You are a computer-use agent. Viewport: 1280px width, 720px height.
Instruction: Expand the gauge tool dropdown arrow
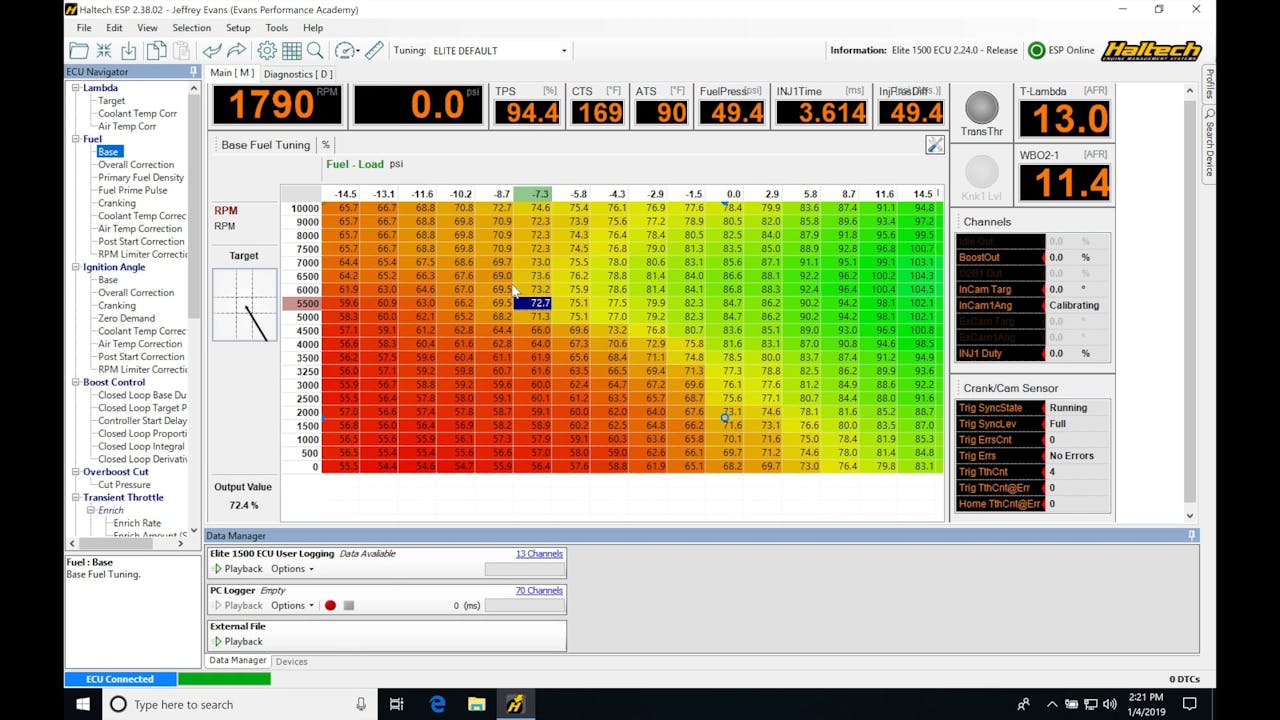[358, 50]
